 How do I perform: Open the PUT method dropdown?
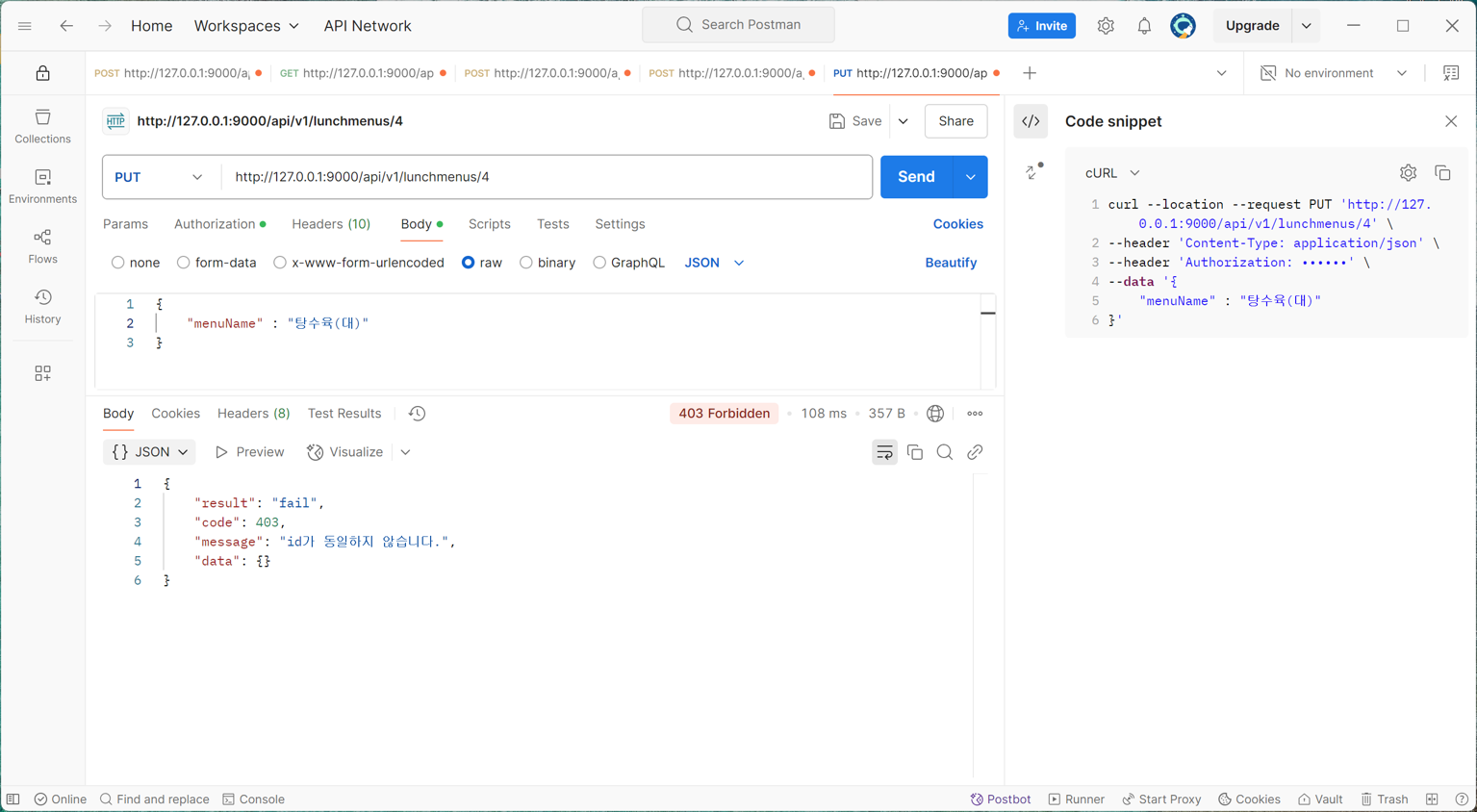tap(161, 177)
